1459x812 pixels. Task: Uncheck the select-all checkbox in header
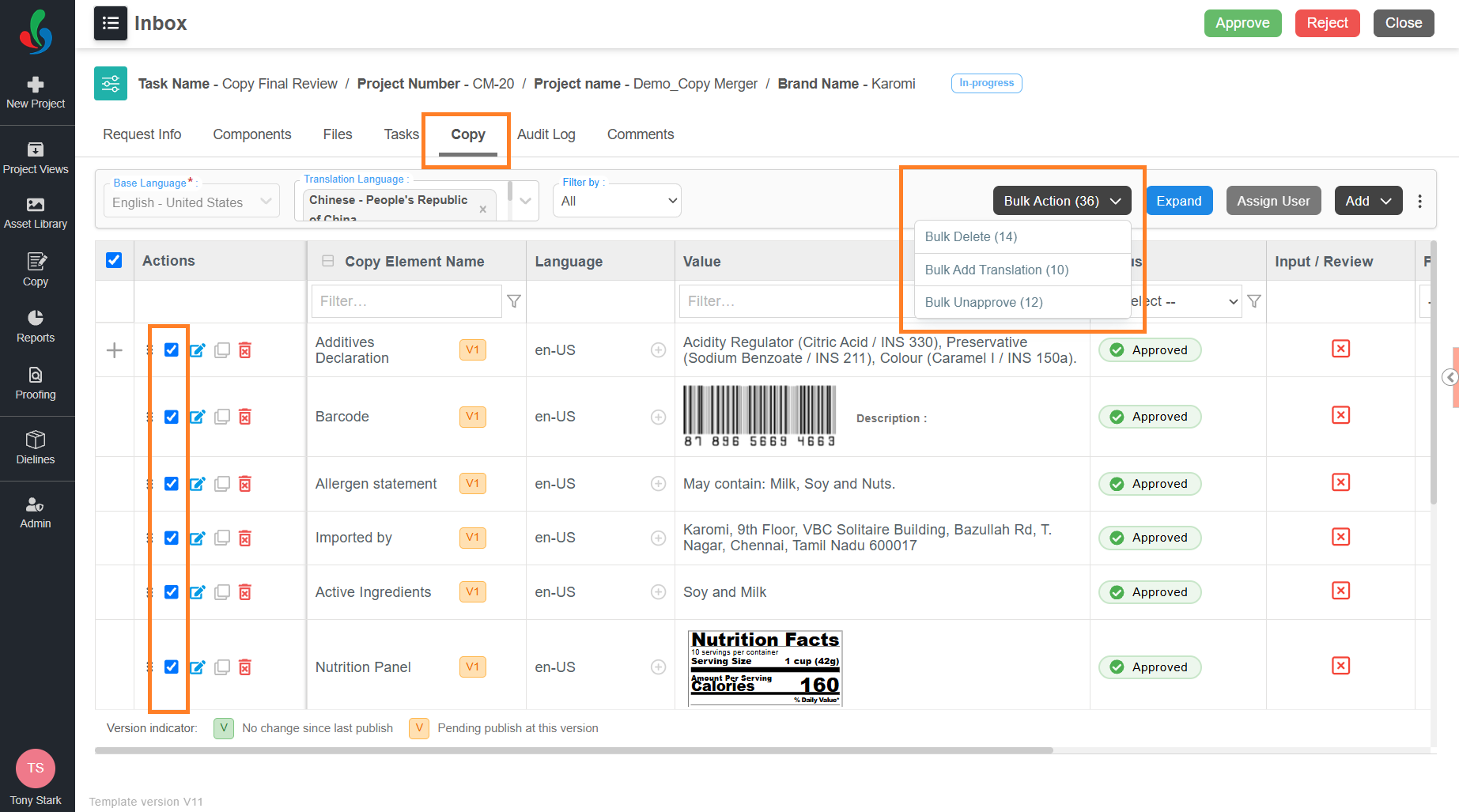click(x=114, y=260)
